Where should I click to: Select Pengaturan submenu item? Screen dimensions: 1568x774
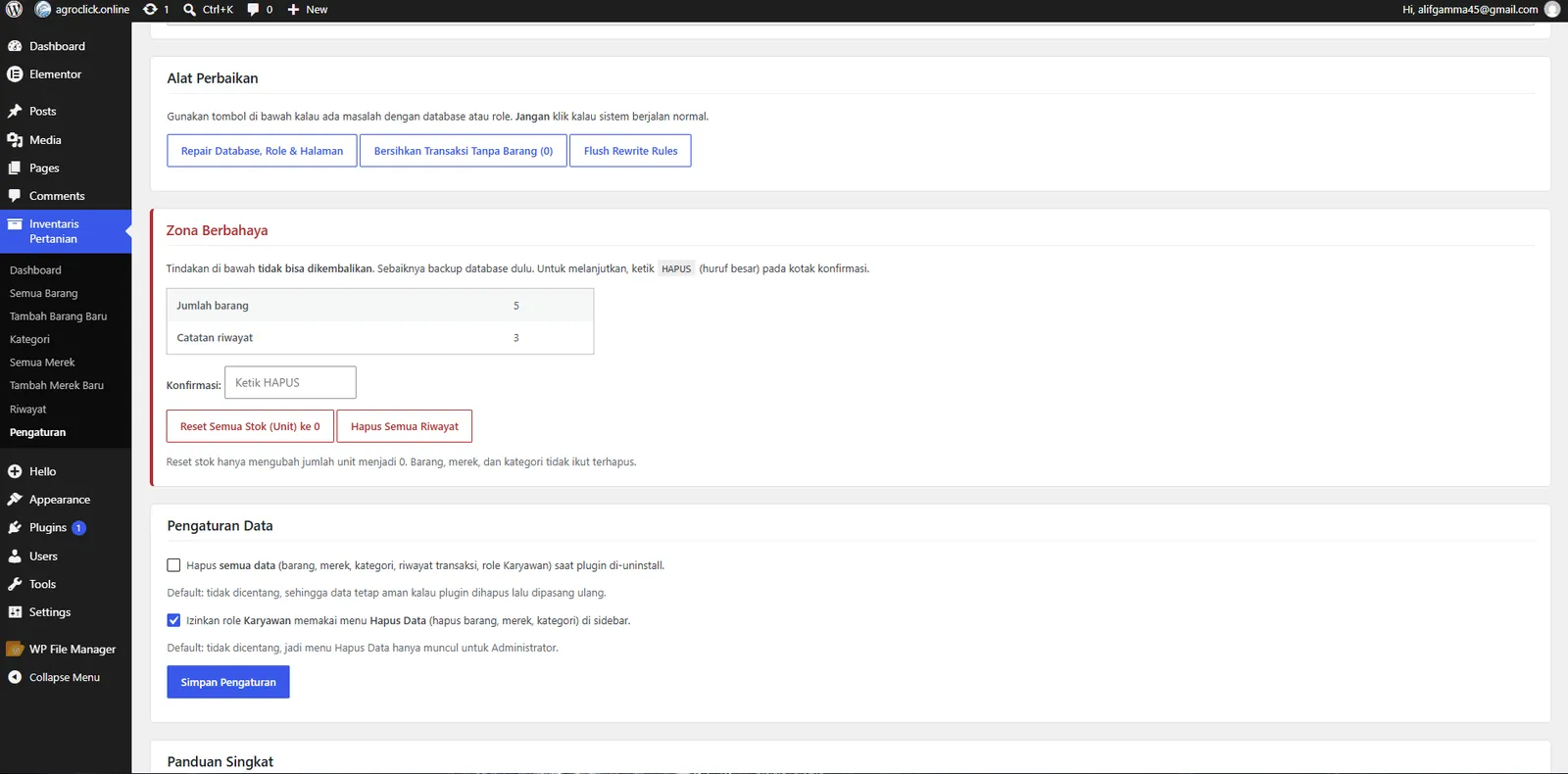pyautogui.click(x=37, y=432)
